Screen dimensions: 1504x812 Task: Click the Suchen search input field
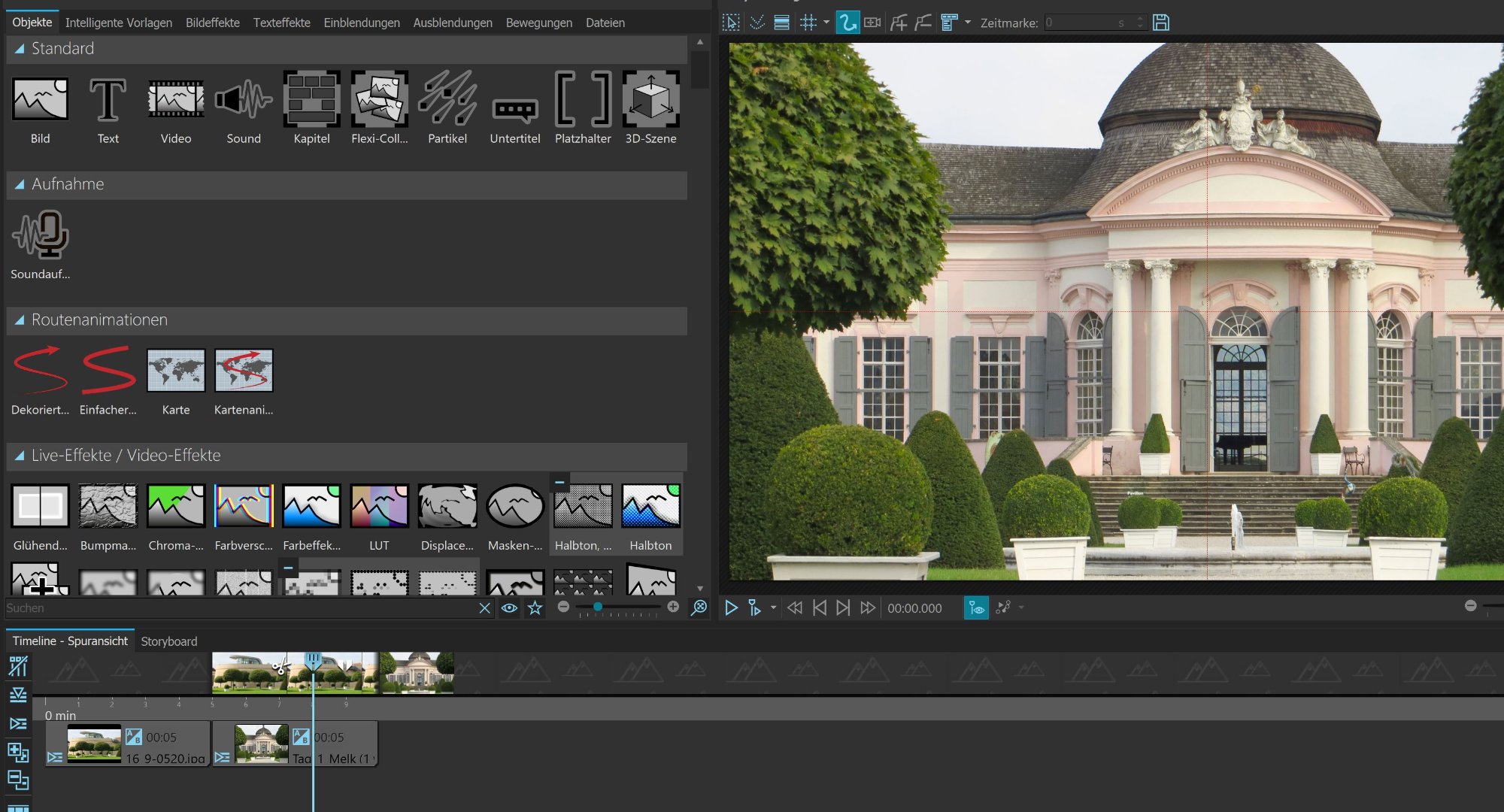(x=226, y=607)
